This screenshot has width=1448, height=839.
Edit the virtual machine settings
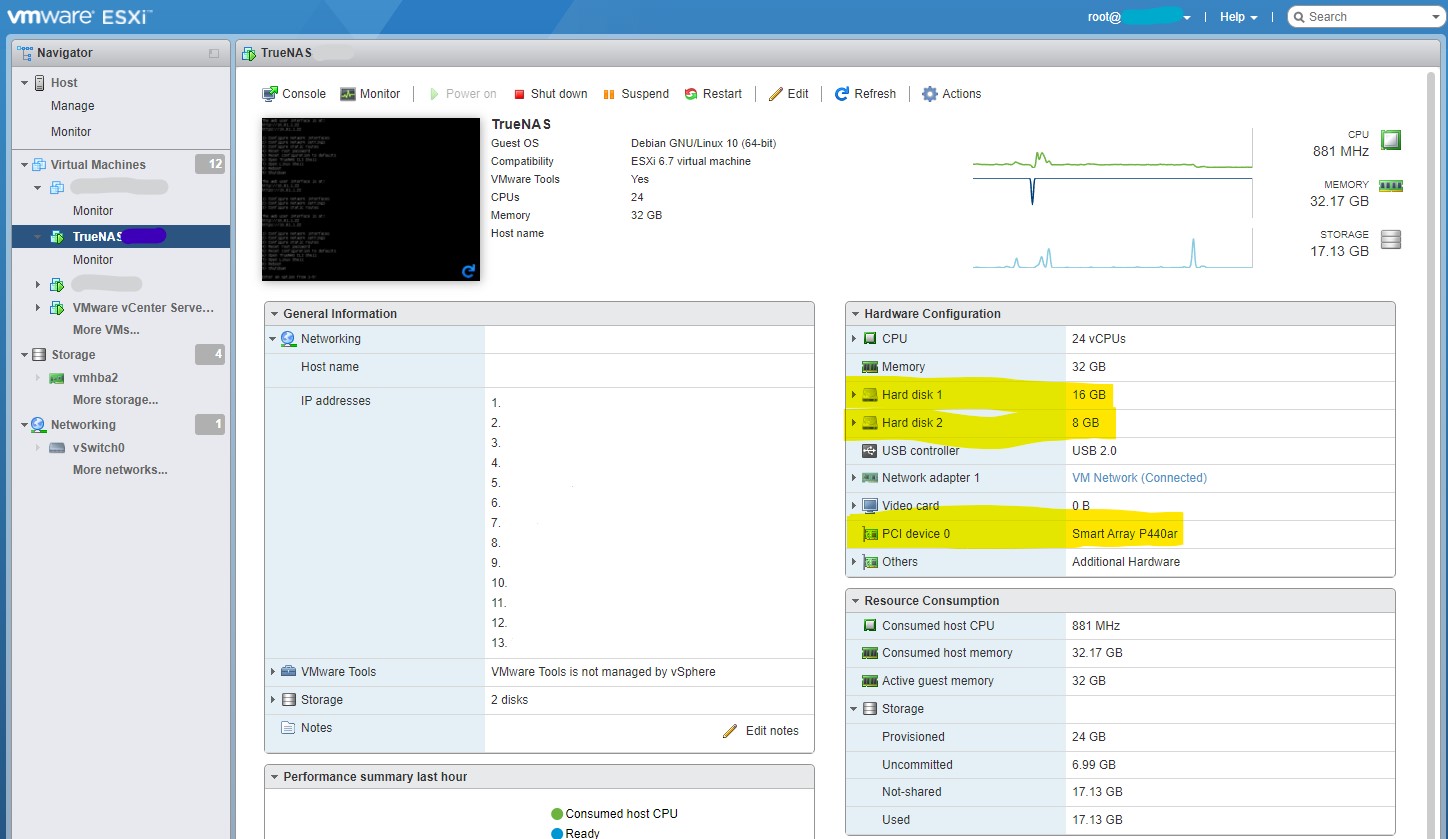tap(788, 94)
